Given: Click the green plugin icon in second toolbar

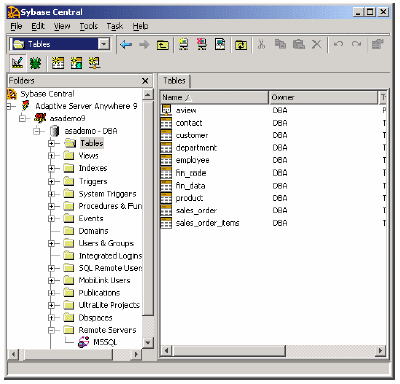Looking at the screenshot, I should (x=35, y=63).
